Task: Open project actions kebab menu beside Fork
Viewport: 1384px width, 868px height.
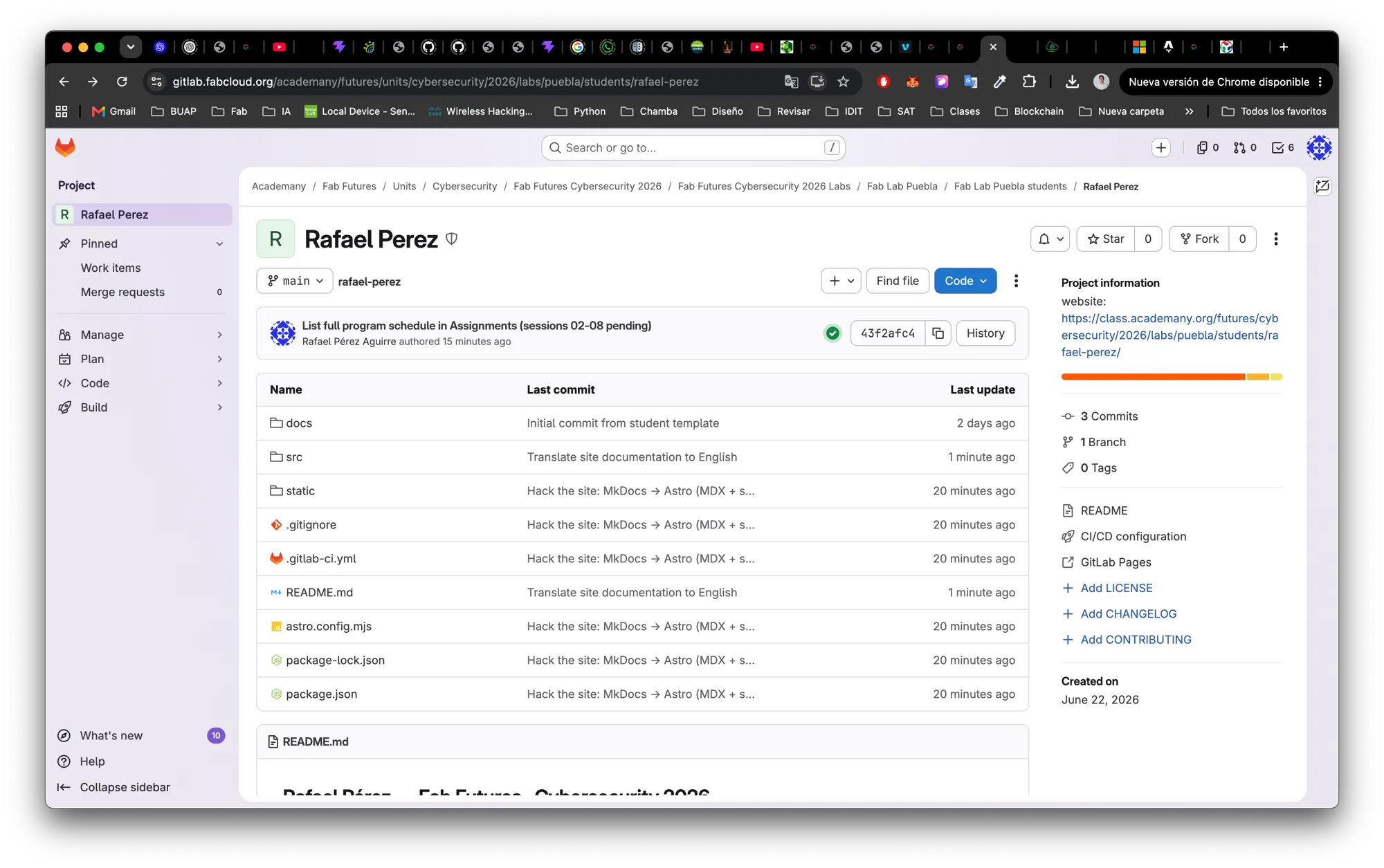Action: (x=1276, y=239)
